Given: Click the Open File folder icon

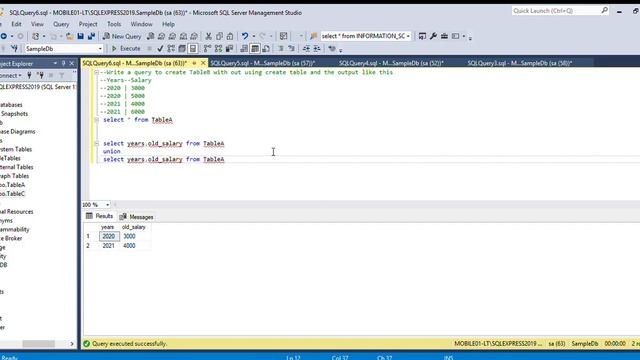Looking at the screenshot, I should 69,36.
